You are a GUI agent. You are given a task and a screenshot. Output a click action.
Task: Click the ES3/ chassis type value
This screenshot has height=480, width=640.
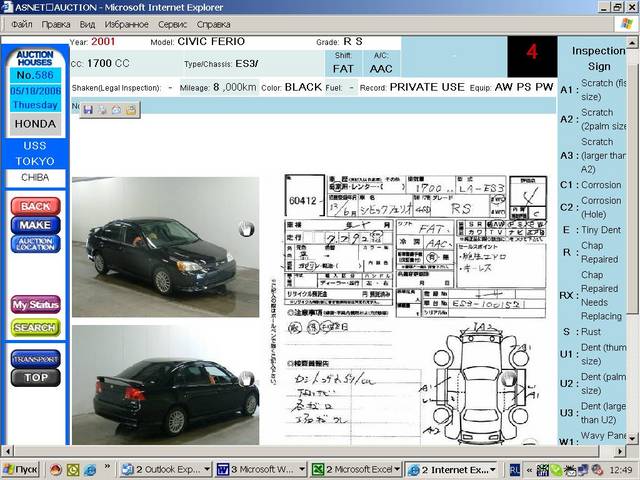(247, 64)
